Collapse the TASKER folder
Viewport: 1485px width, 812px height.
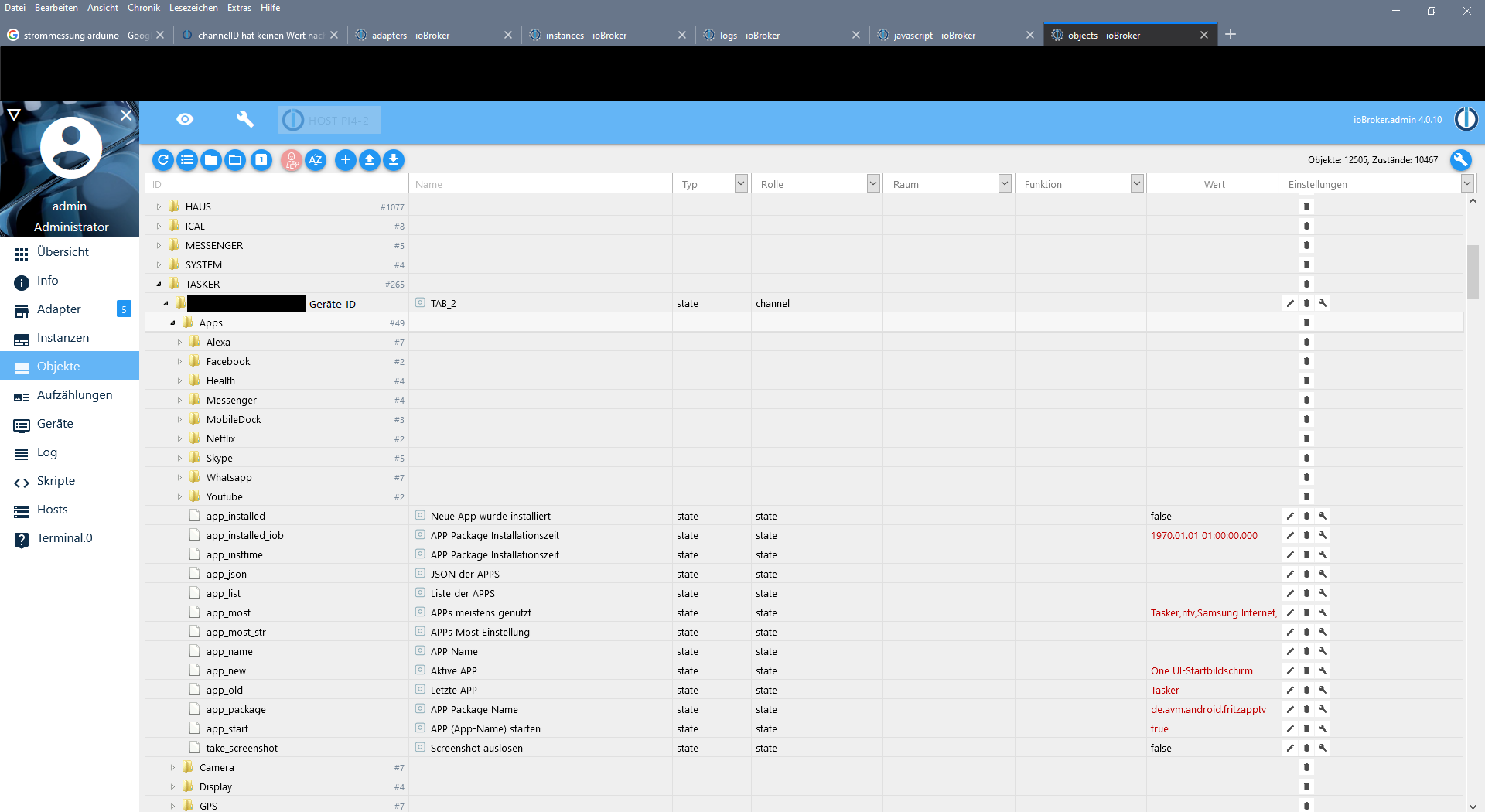(x=159, y=284)
